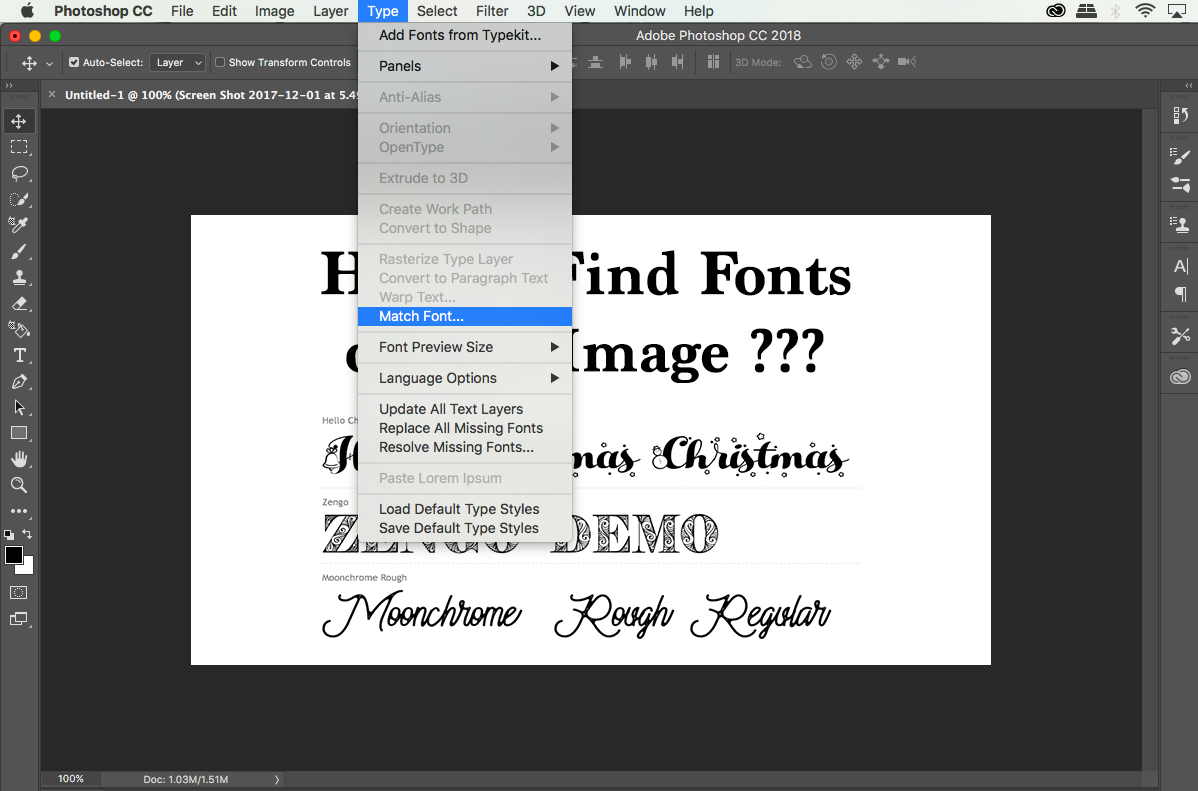Activate the Horizontal Type tool
The width and height of the screenshot is (1198, 791).
tap(19, 355)
